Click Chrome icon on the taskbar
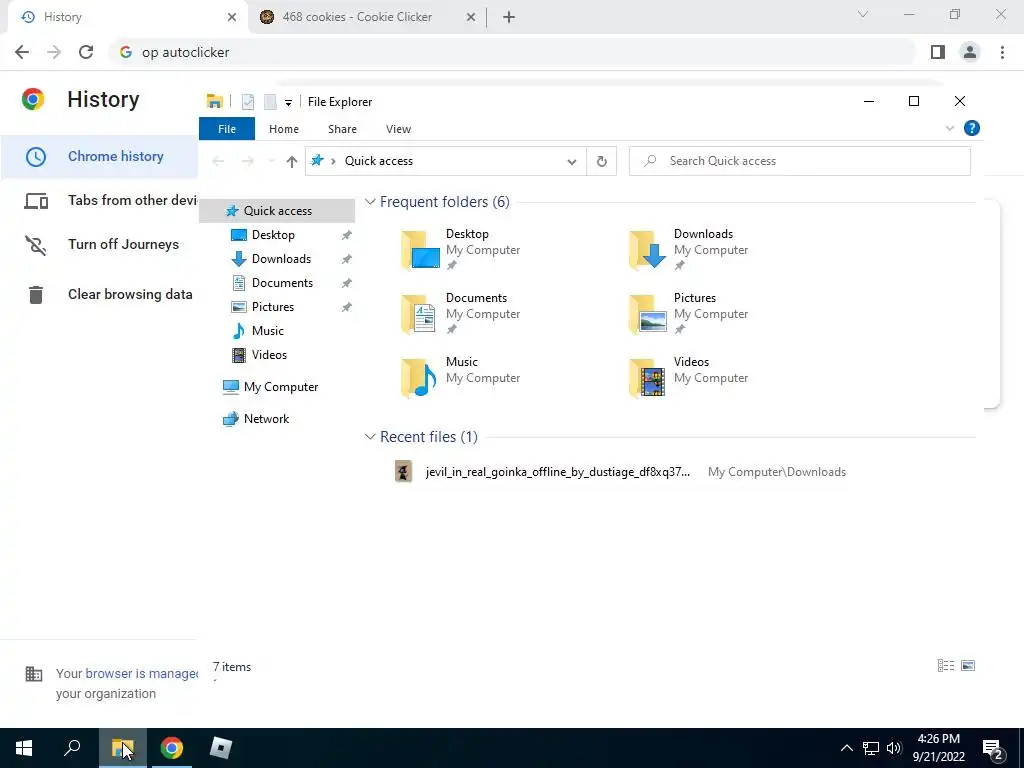The width and height of the screenshot is (1024, 768). click(x=172, y=748)
